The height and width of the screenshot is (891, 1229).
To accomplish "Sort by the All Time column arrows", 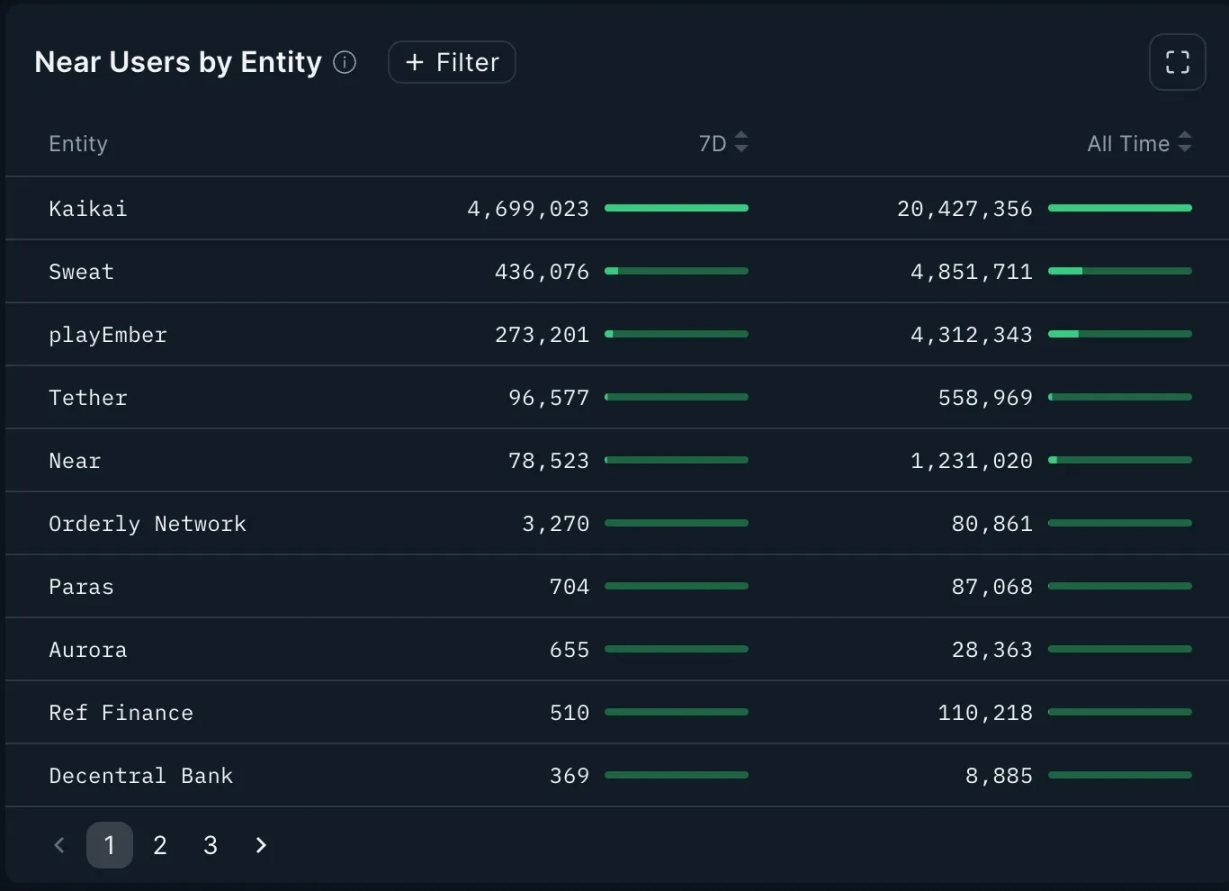I will 1185,143.
